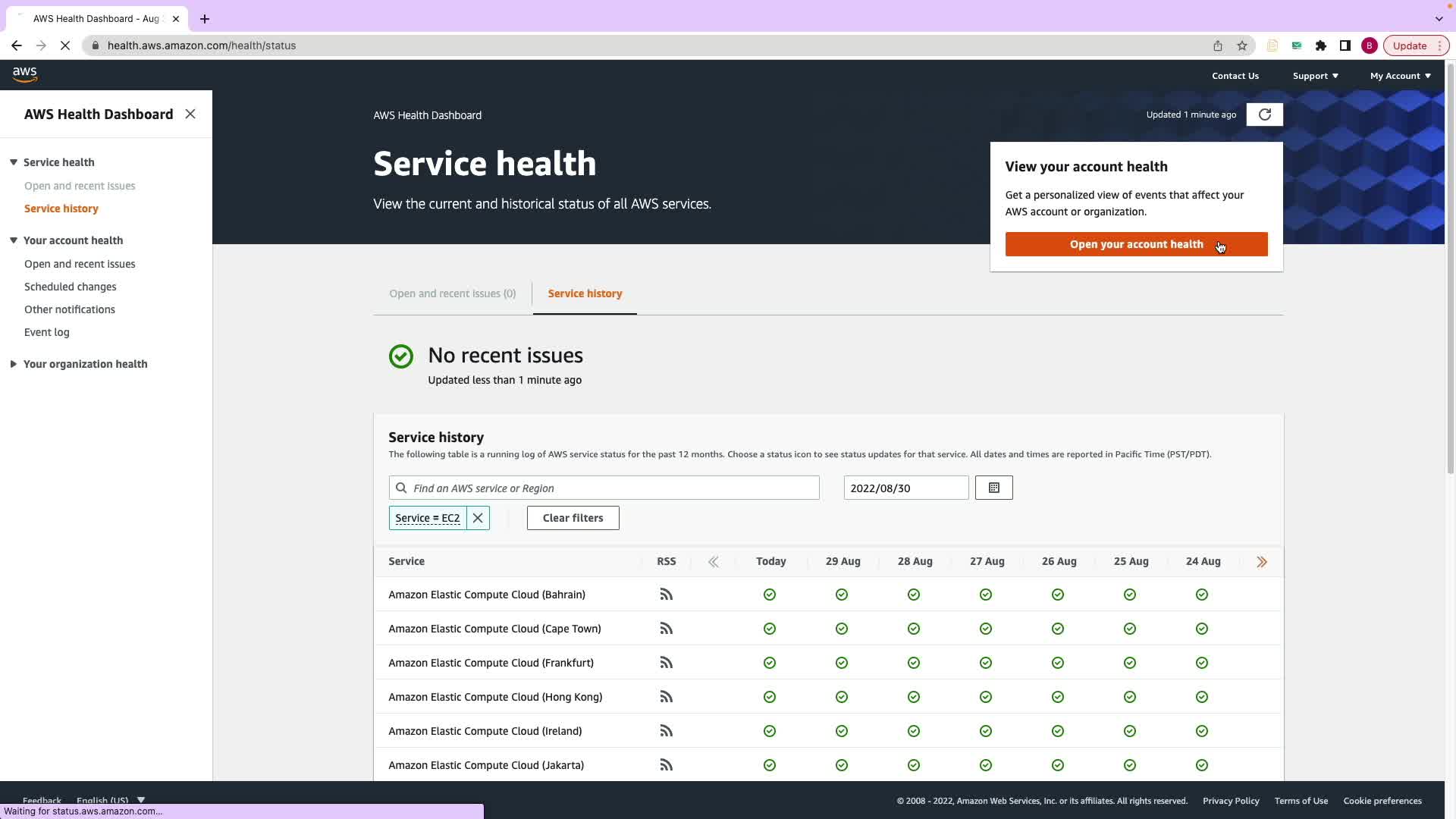
Task: Click RSS feed icon for Frankfurt row
Action: click(x=666, y=663)
